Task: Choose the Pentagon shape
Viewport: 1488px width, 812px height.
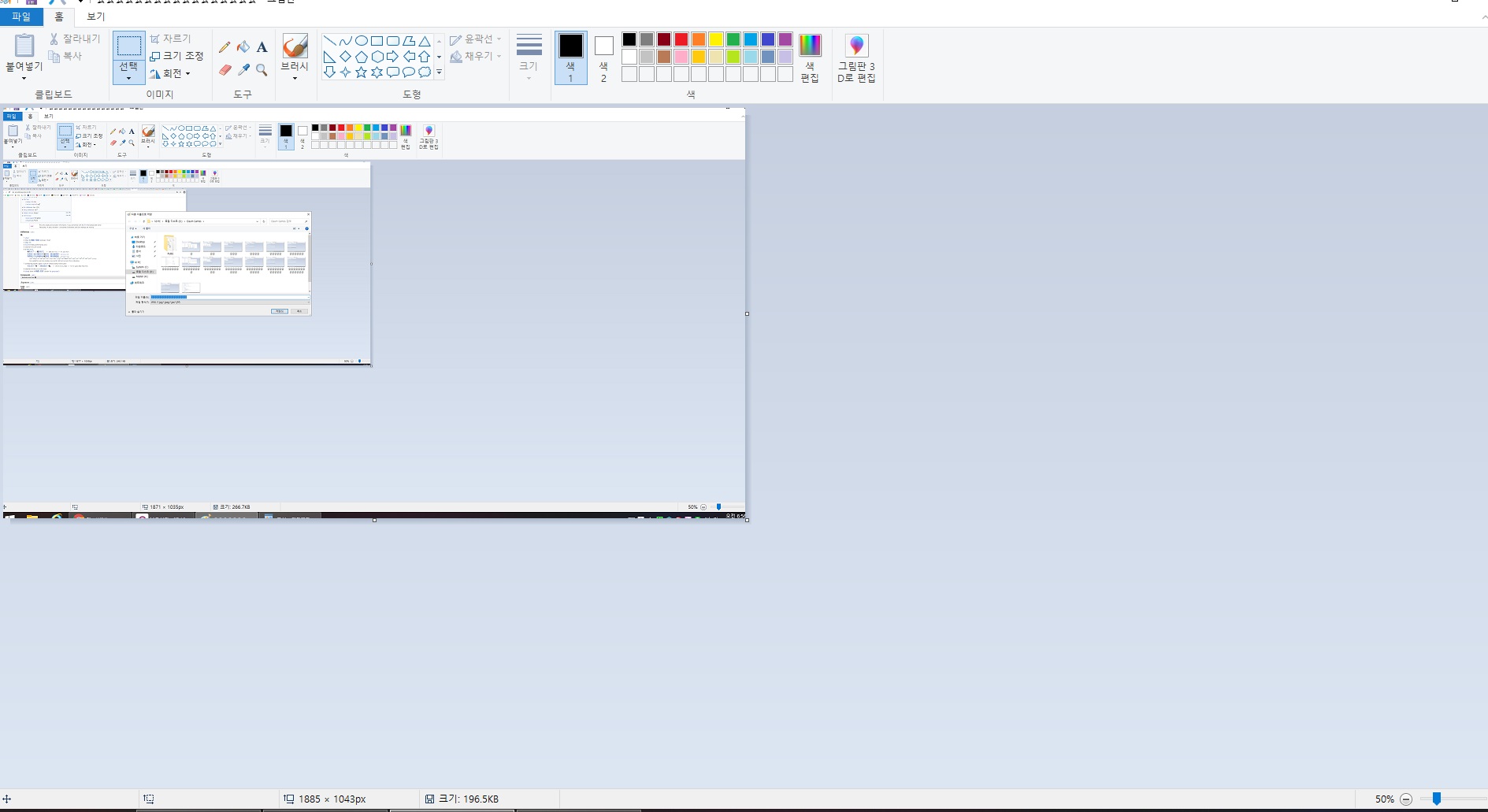Action: click(x=361, y=57)
